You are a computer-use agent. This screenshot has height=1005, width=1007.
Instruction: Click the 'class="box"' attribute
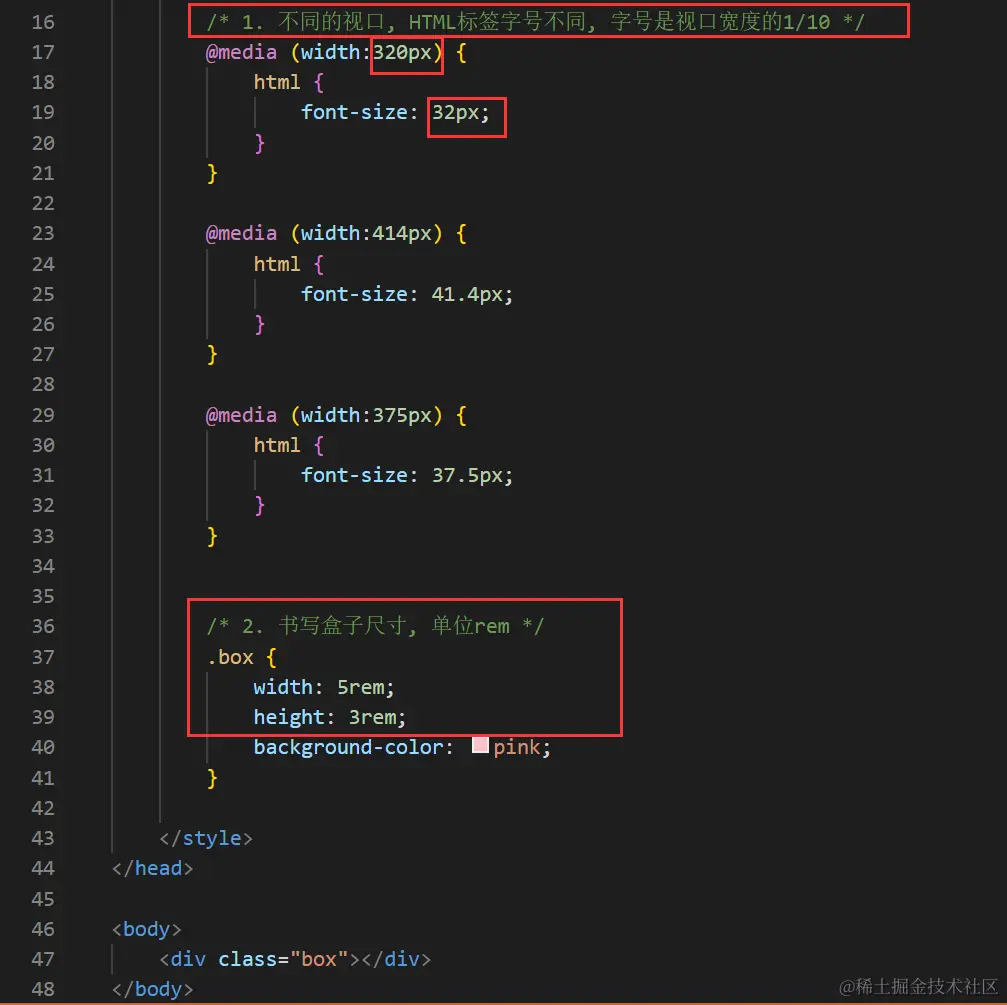[283, 959]
